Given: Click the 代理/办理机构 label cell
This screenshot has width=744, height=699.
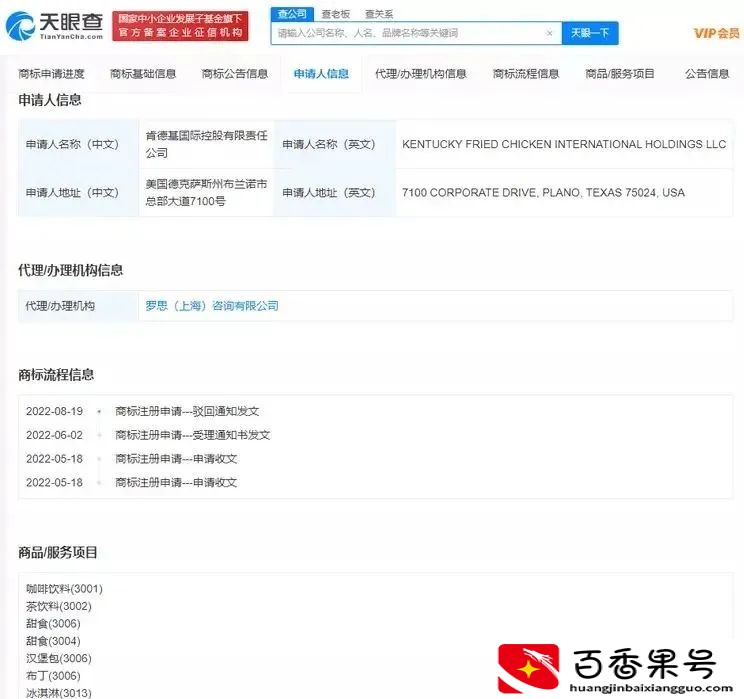Looking at the screenshot, I should coord(78,306).
